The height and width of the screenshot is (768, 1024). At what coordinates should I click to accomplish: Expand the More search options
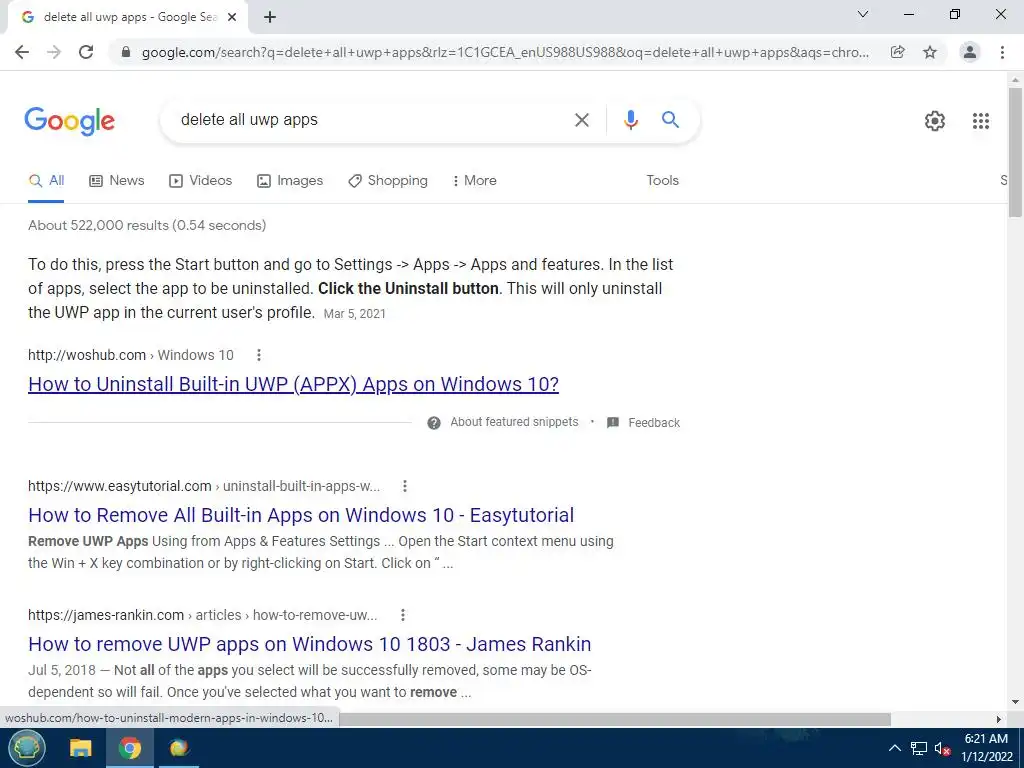click(x=474, y=181)
